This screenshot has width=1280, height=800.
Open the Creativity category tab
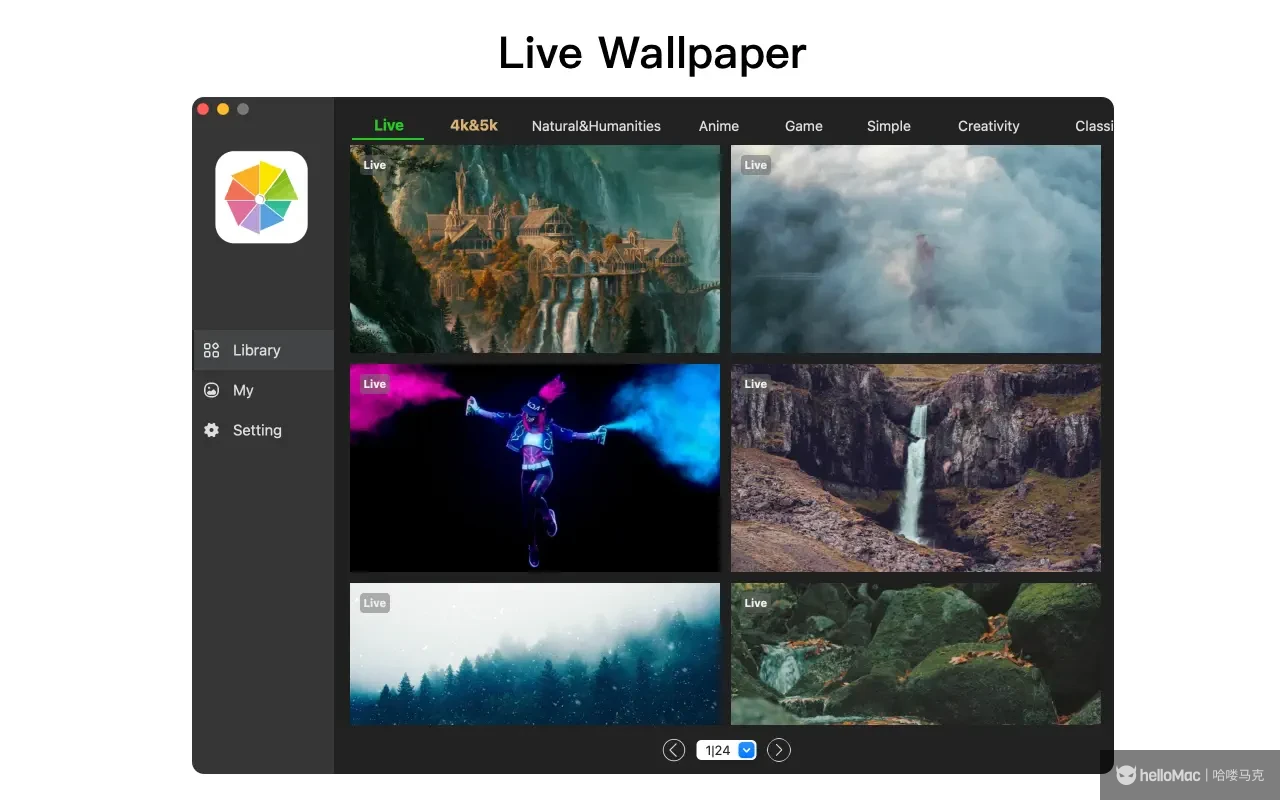click(989, 126)
